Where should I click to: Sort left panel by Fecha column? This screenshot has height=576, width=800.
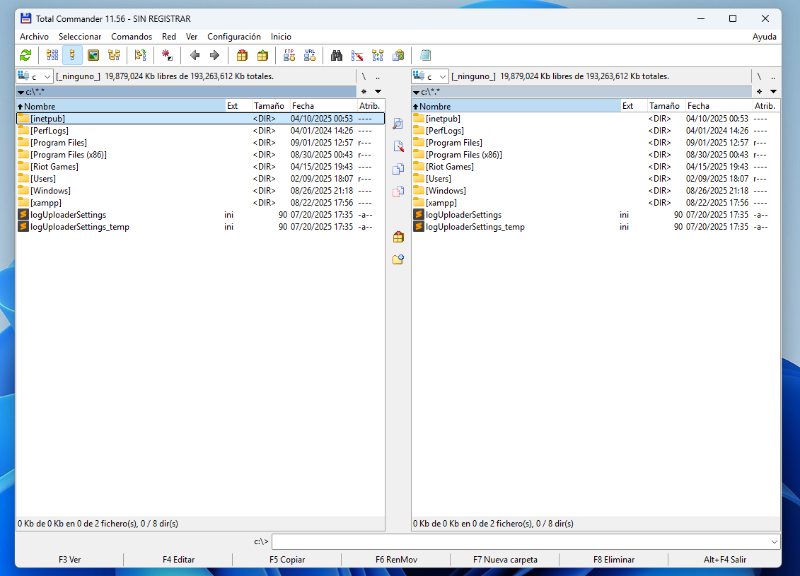click(323, 106)
